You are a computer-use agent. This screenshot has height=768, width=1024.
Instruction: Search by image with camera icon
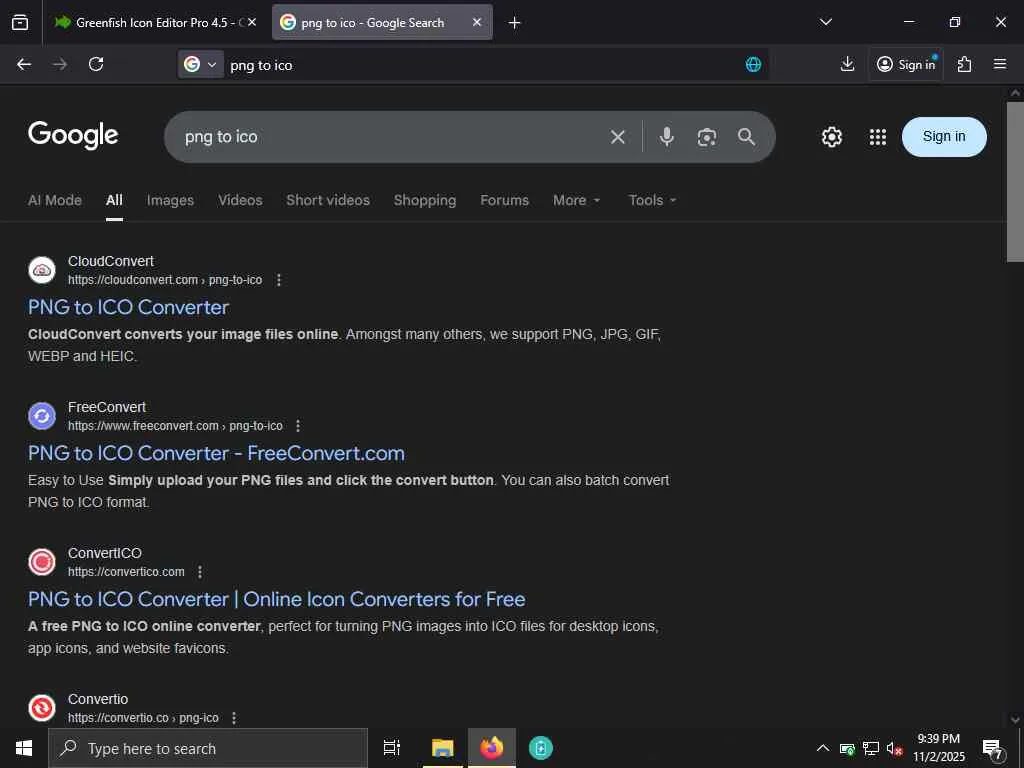point(707,137)
